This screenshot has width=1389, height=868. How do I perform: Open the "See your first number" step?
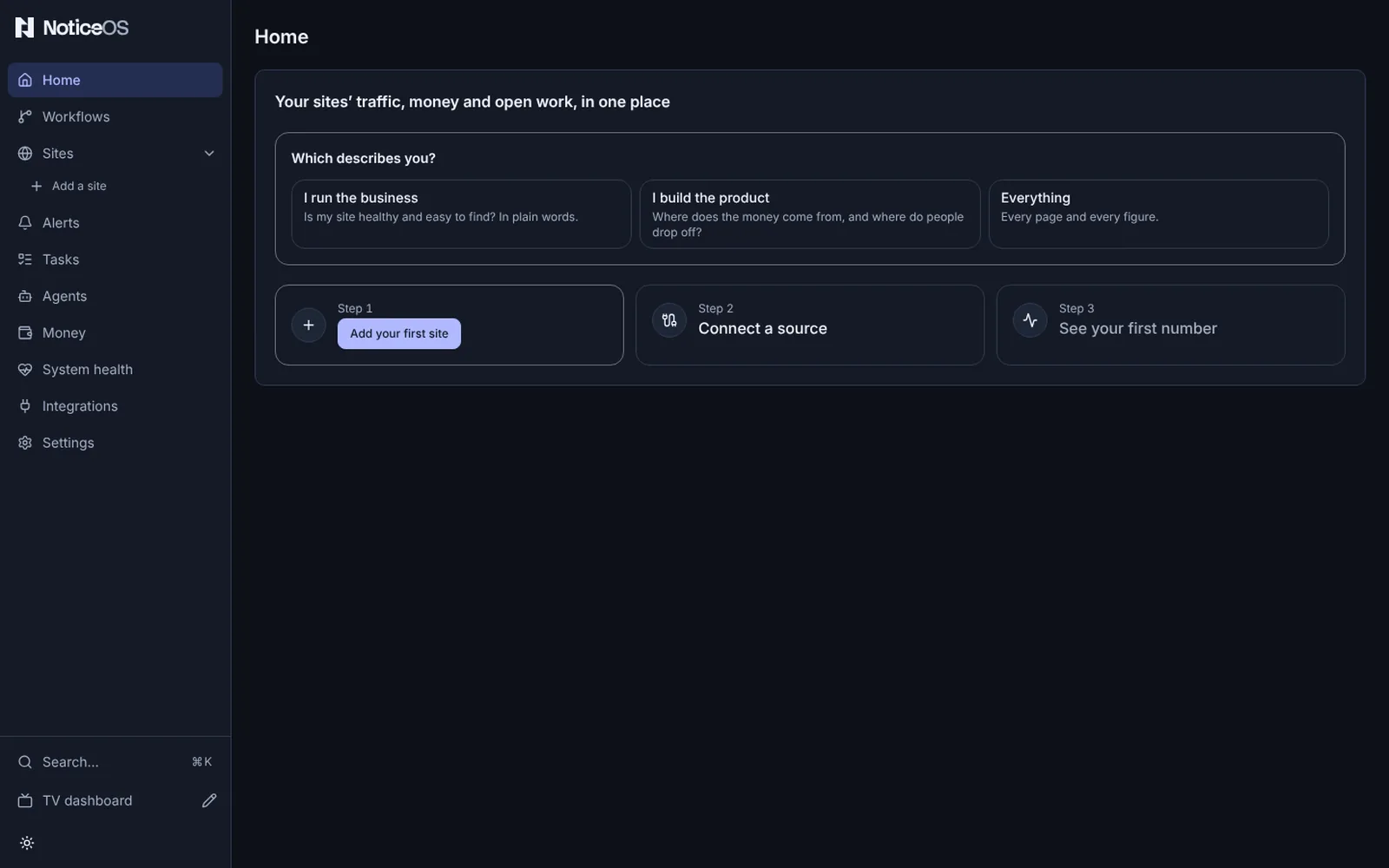pyautogui.click(x=1171, y=325)
